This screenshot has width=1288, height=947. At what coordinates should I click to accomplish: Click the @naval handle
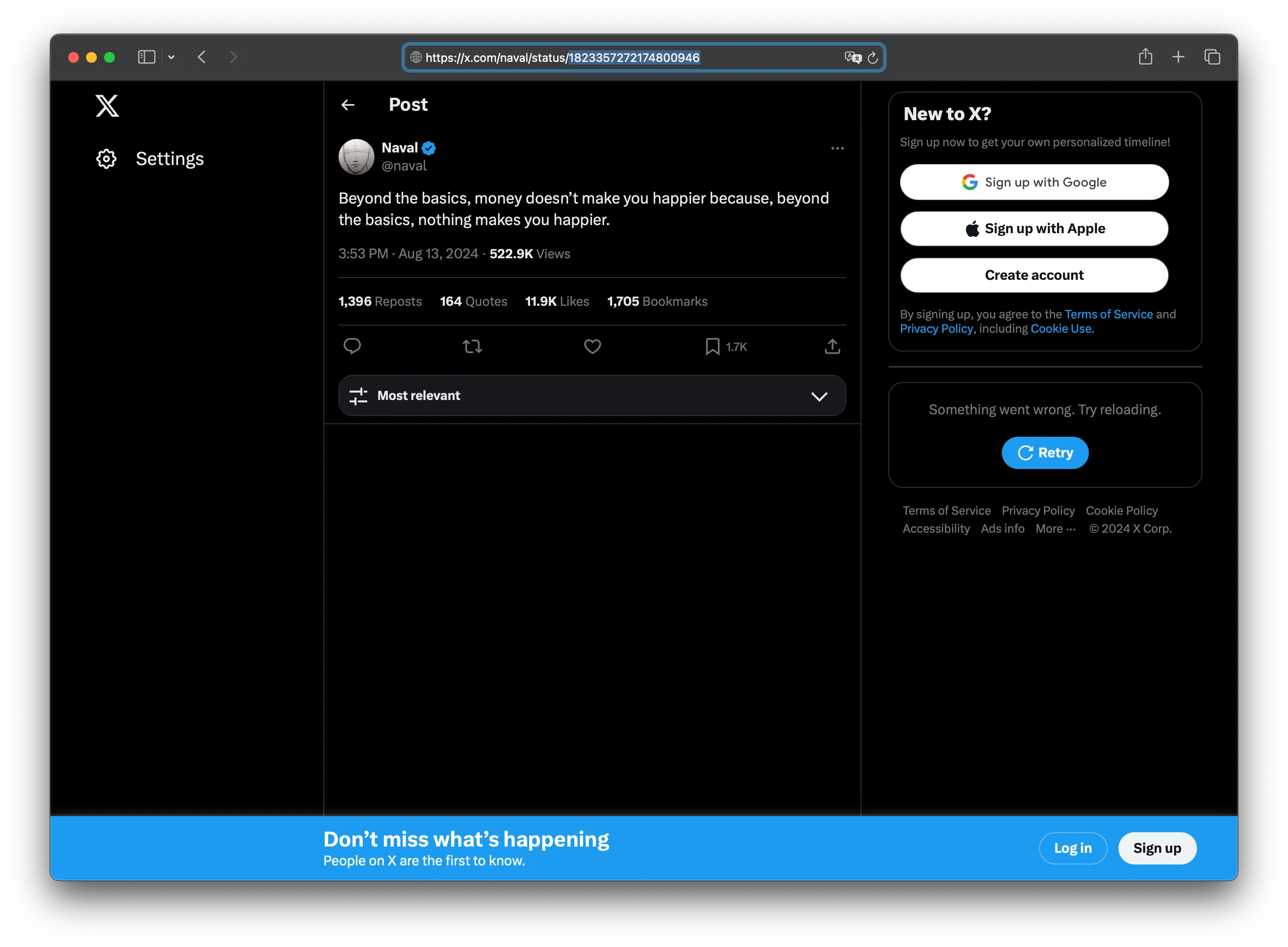(x=404, y=165)
